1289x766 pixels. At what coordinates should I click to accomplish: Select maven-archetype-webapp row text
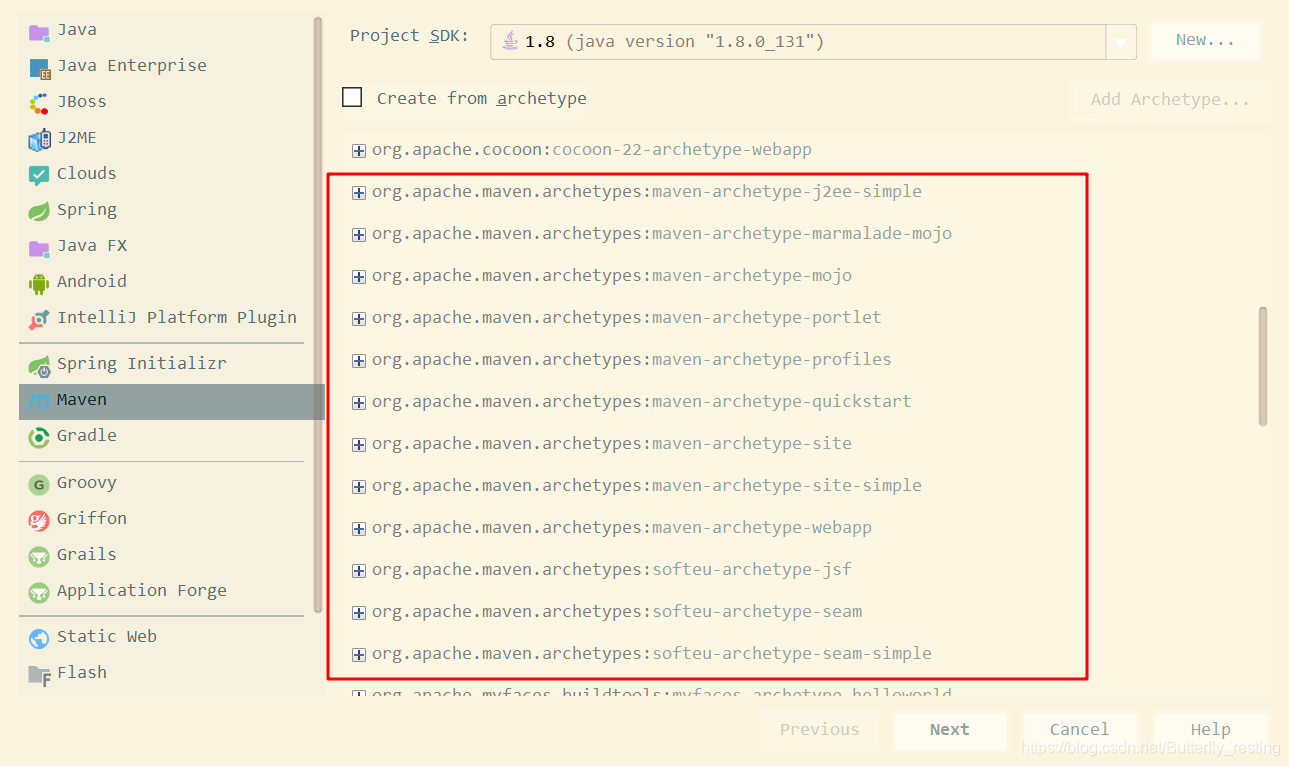[x=621, y=528]
